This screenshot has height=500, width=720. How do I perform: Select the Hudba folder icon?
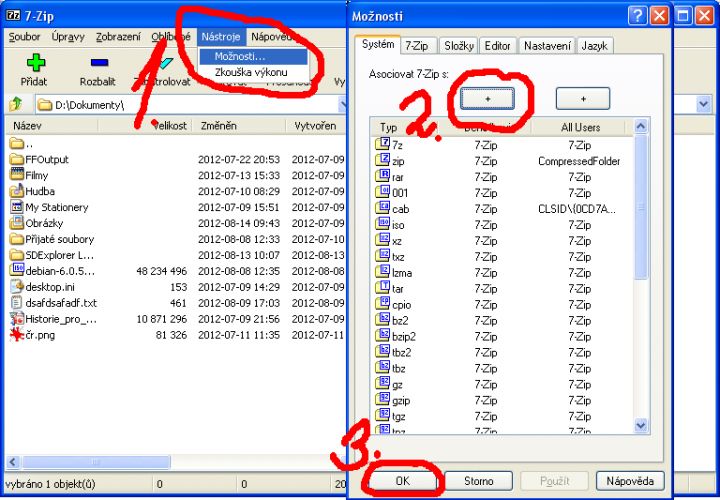click(x=17, y=191)
